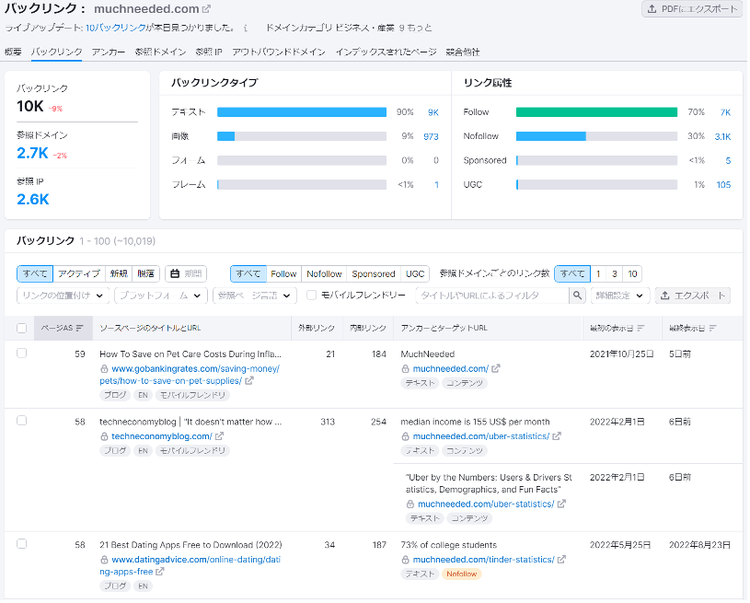Select the Nofollow filter toggle

[324, 274]
